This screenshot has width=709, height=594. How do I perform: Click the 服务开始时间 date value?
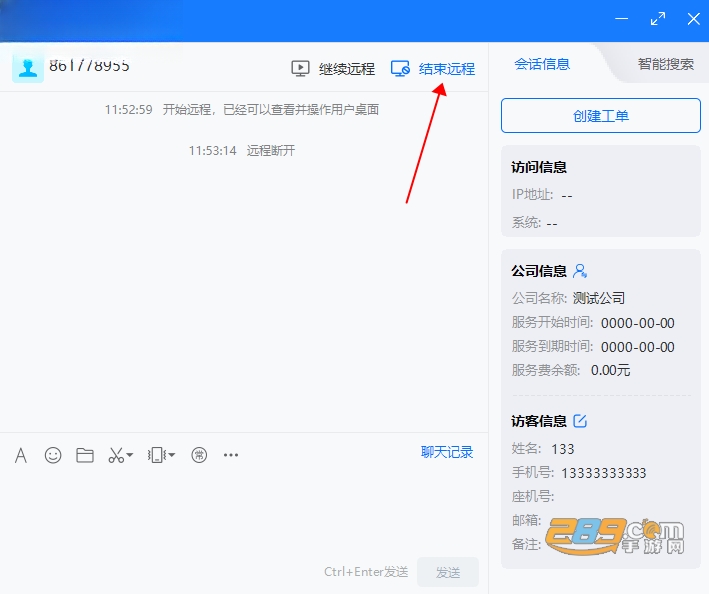click(x=638, y=323)
